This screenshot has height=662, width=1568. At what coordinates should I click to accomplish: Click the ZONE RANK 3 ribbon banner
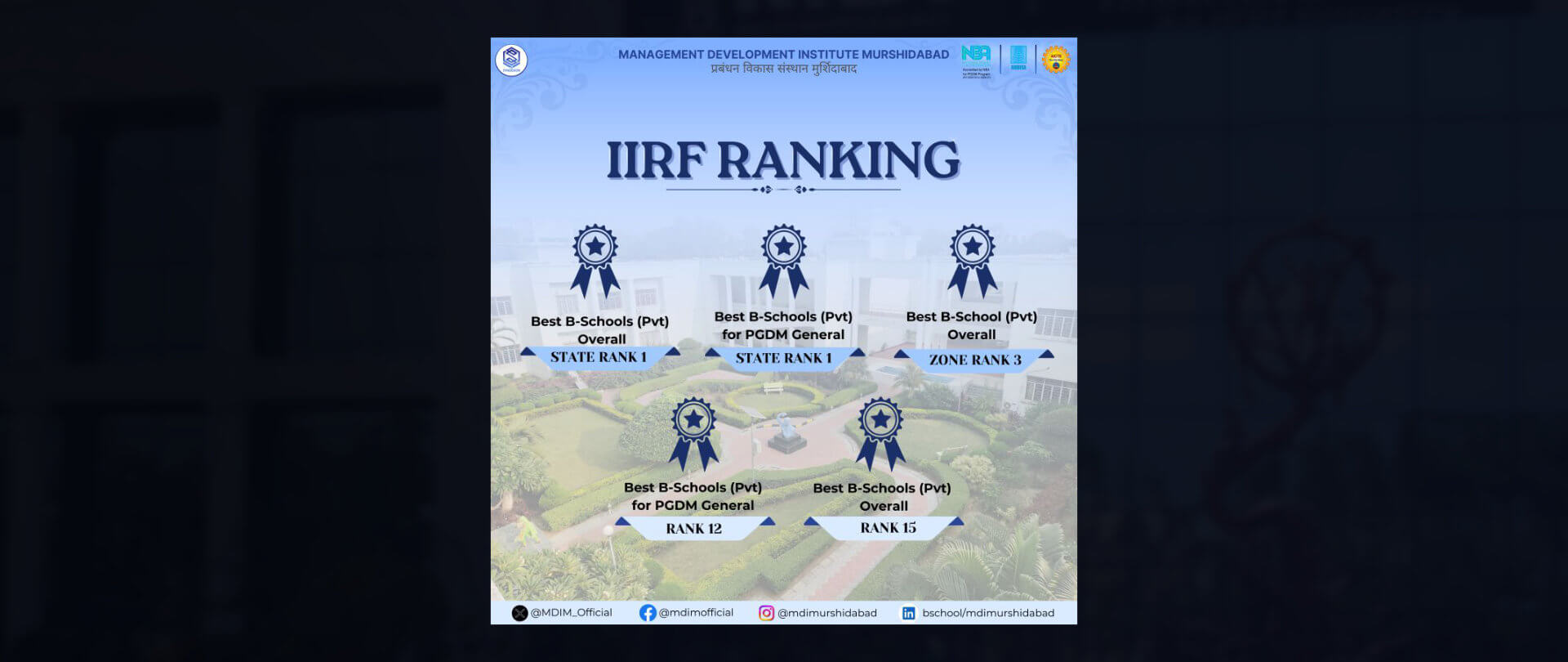pos(974,360)
